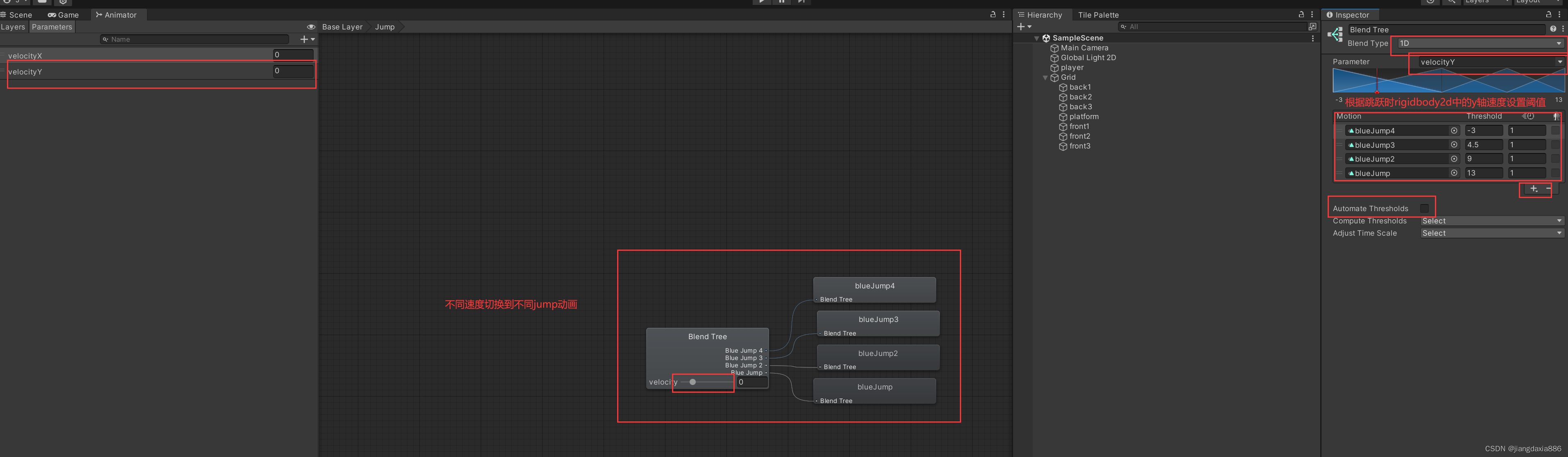Switch to the Scene tab
The height and width of the screenshot is (457, 1568).
click(x=17, y=15)
